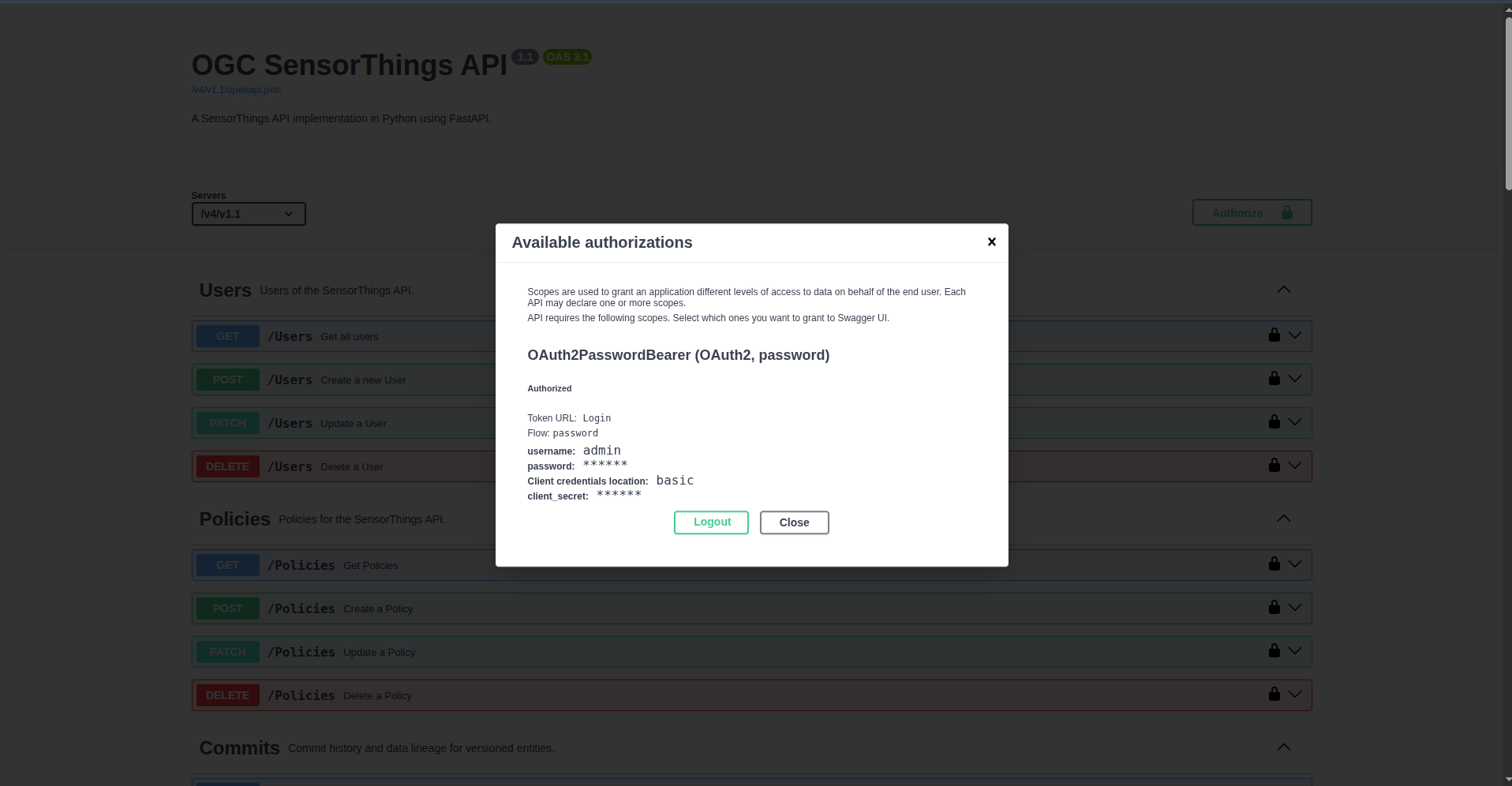This screenshot has height=786, width=1512.
Task: Click lock icon on POST /Users row
Action: coord(1274,378)
